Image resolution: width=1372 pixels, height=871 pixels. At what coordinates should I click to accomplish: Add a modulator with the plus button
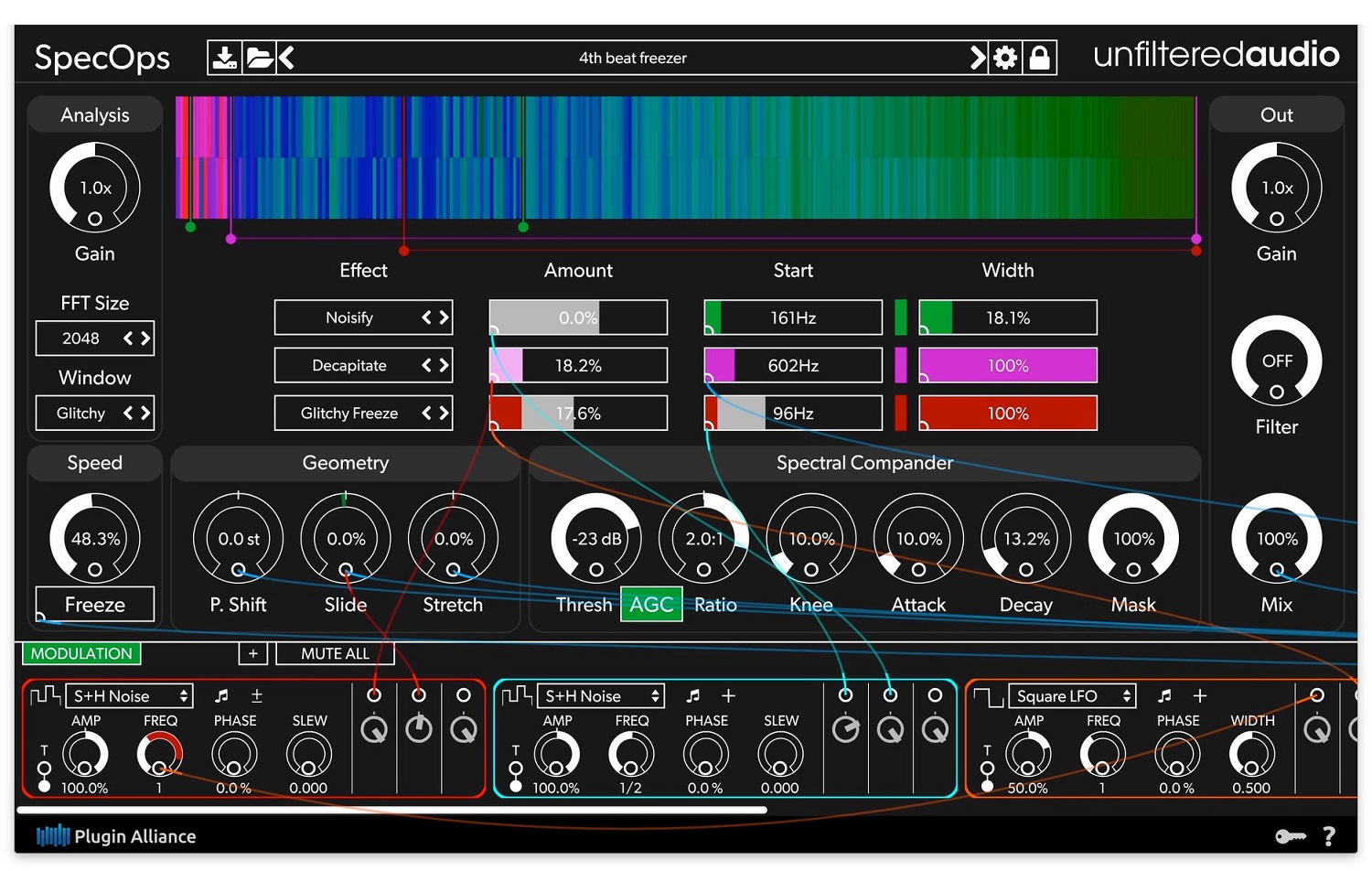click(253, 653)
